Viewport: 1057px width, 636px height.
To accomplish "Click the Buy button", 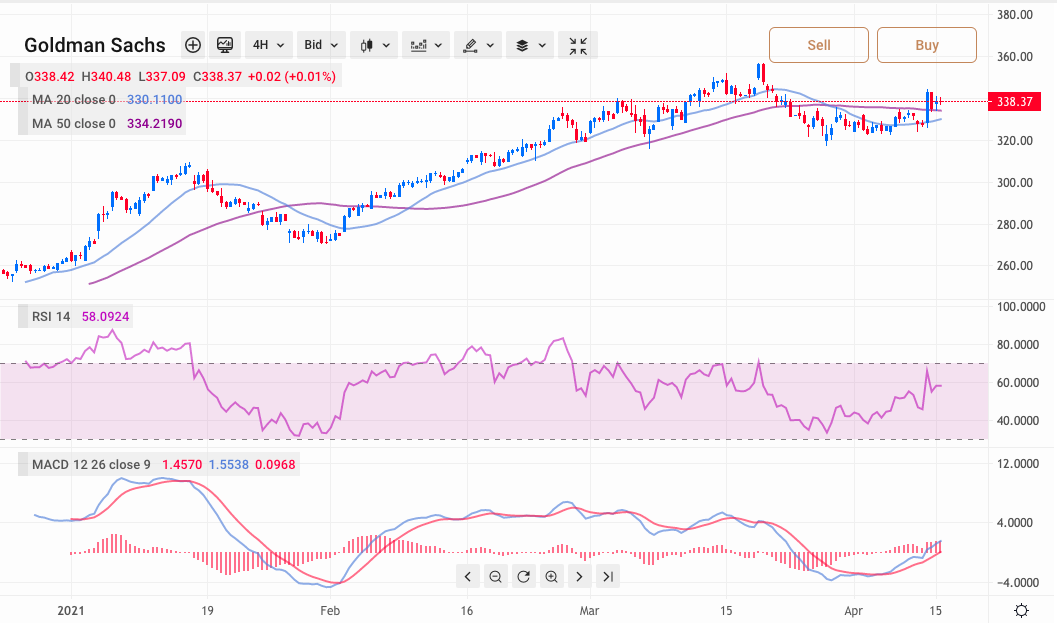I will tap(926, 45).
